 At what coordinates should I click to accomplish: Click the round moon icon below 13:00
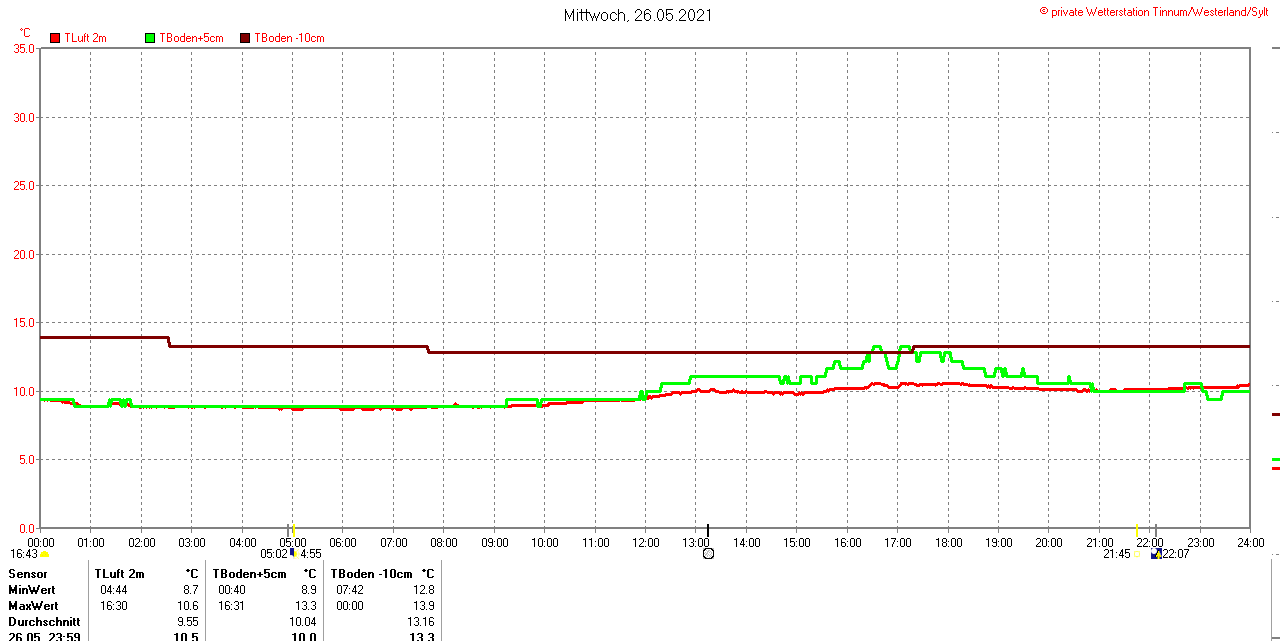coord(708,553)
